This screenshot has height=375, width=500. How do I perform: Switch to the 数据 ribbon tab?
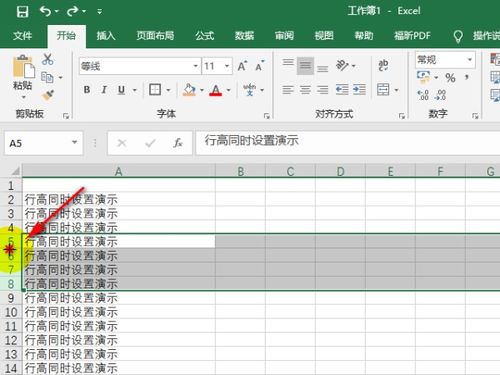pos(244,36)
